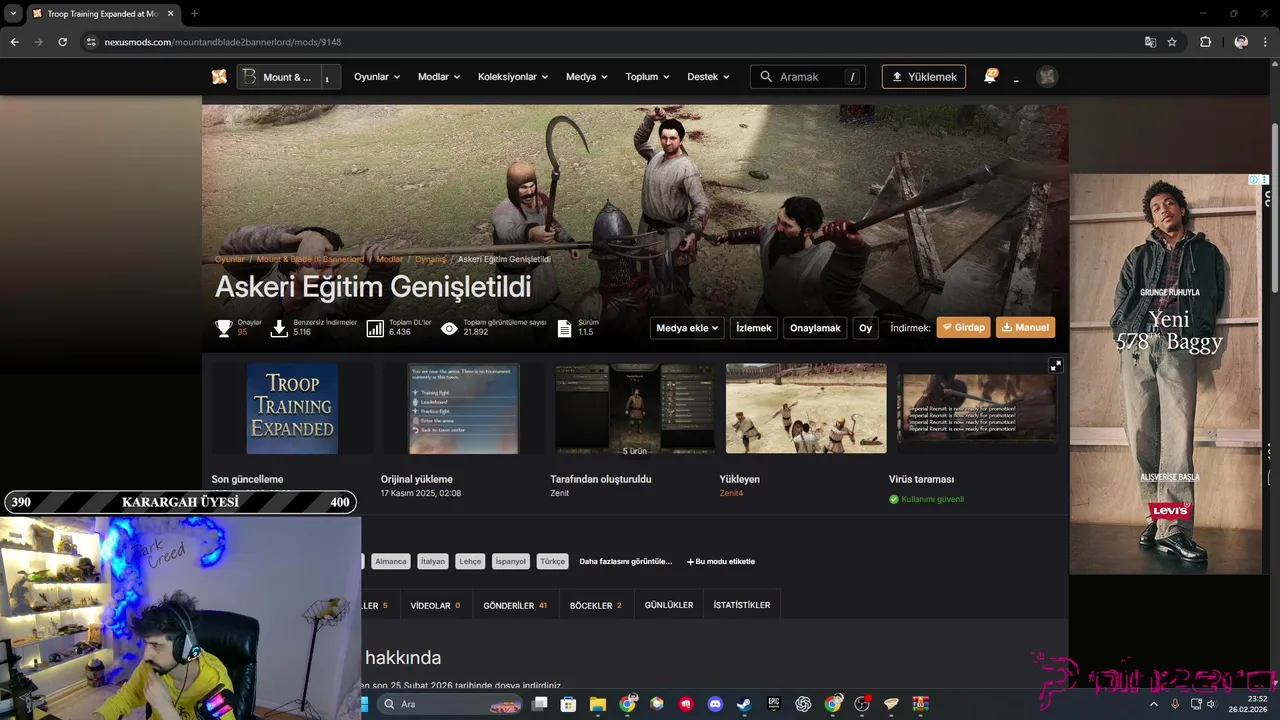Click Bu modu etiketle link
1280x720 pixels.
(x=721, y=562)
